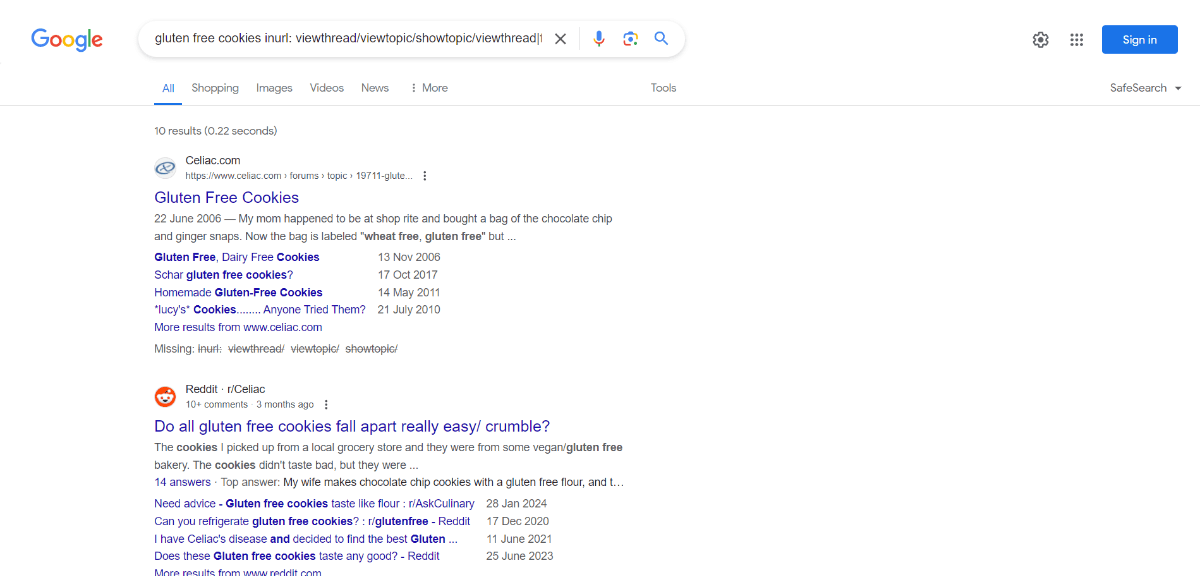1200x576 pixels.
Task: Open Google quick settings gear
Action: tap(1041, 40)
